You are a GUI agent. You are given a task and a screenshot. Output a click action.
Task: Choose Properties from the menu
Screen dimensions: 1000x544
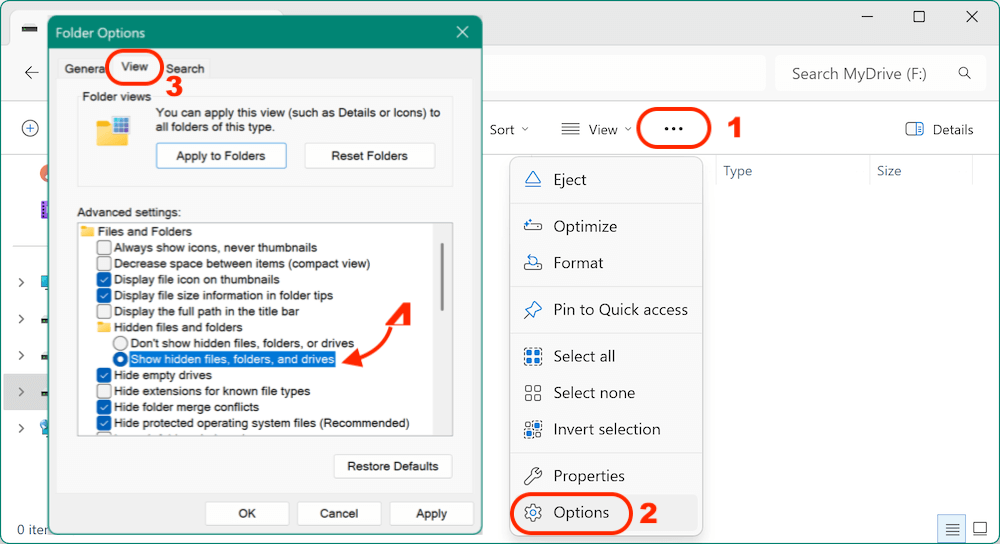tap(606, 476)
